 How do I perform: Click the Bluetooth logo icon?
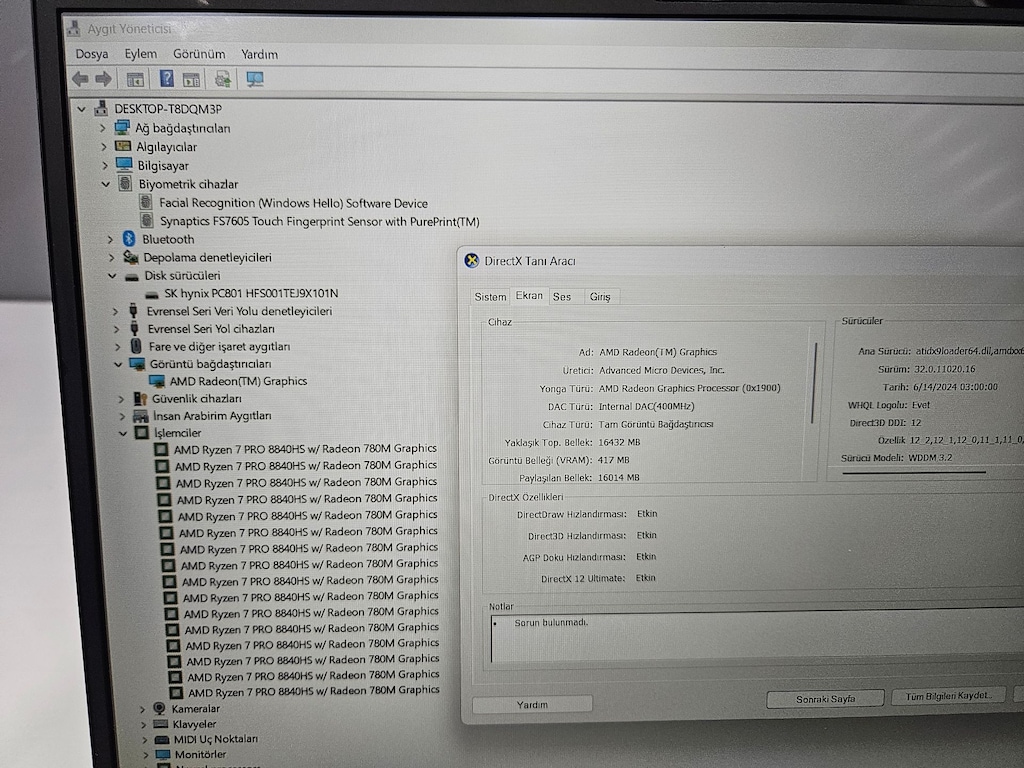tap(129, 239)
